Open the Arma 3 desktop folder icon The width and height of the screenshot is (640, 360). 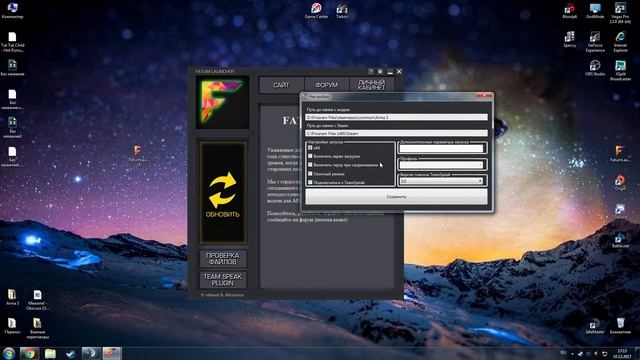(x=12, y=297)
